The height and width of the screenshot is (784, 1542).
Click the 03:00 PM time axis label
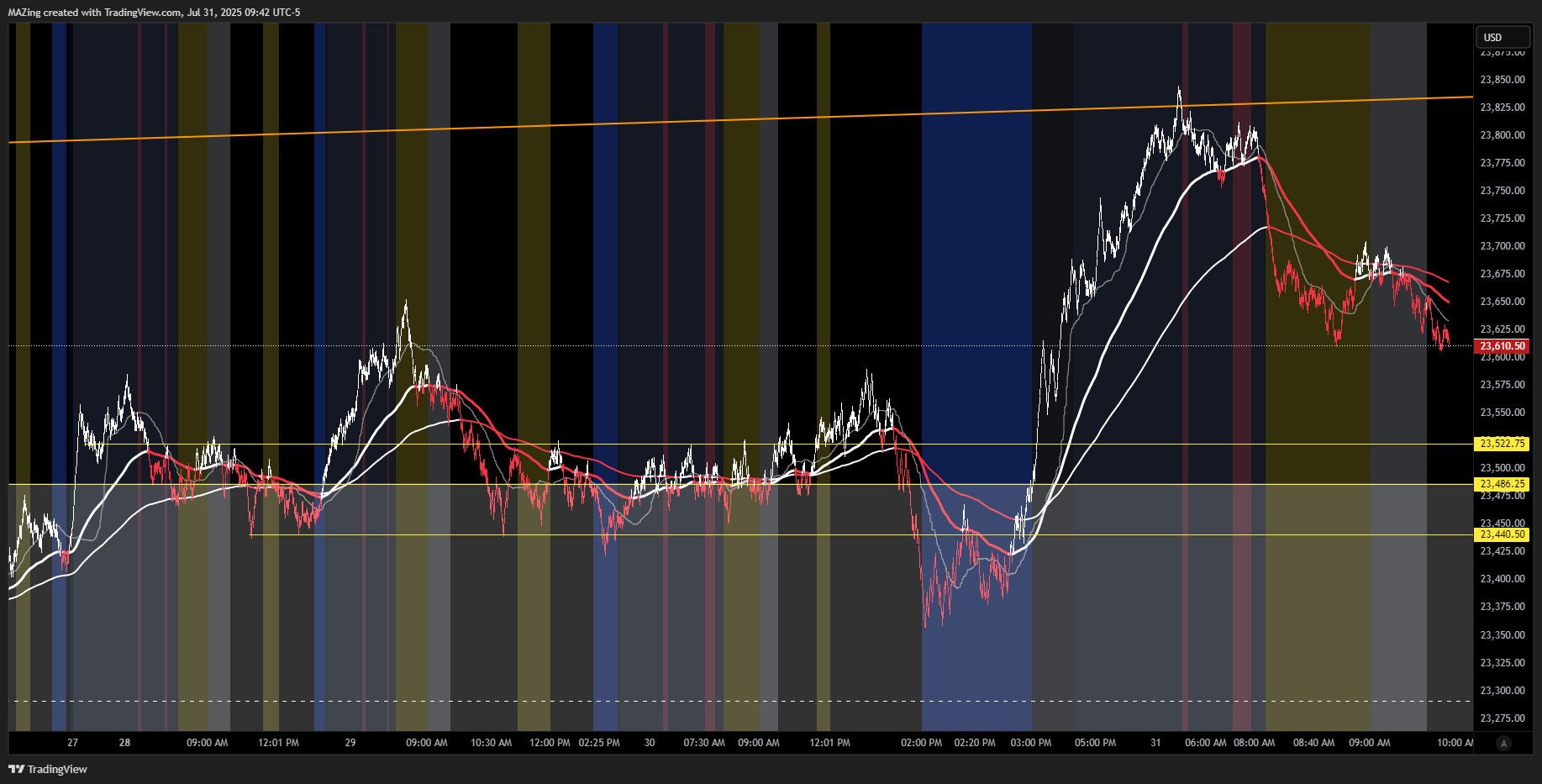[x=1031, y=743]
